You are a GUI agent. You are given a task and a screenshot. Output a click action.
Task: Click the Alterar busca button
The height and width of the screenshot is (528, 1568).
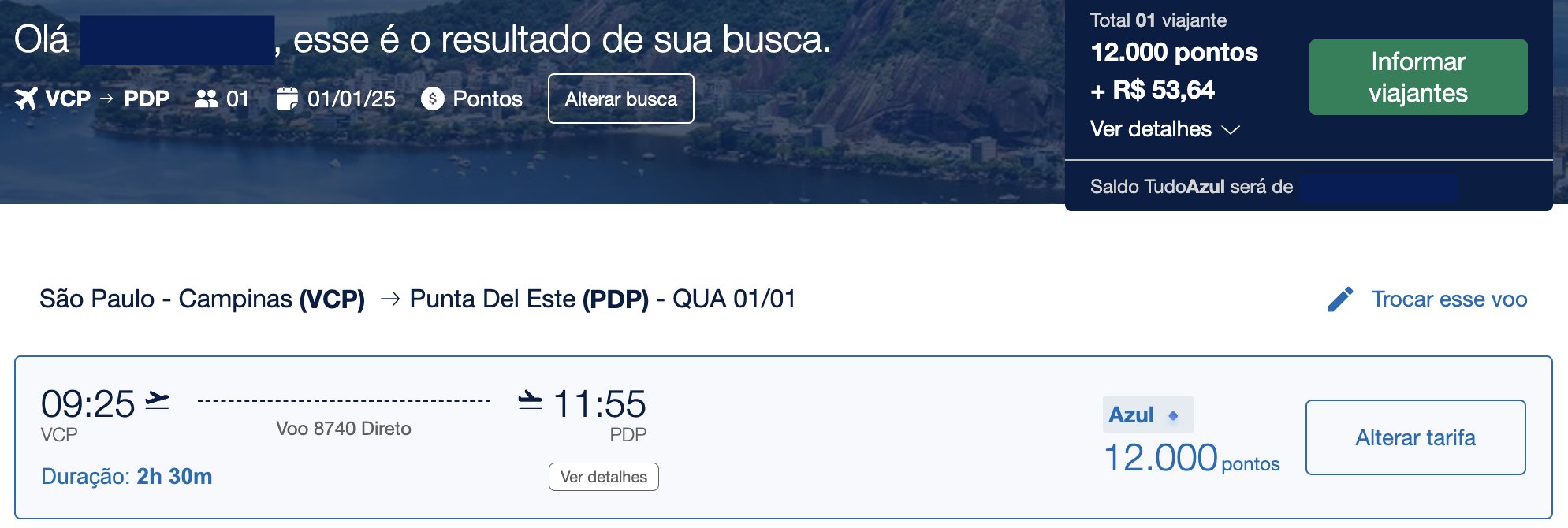pos(621,99)
